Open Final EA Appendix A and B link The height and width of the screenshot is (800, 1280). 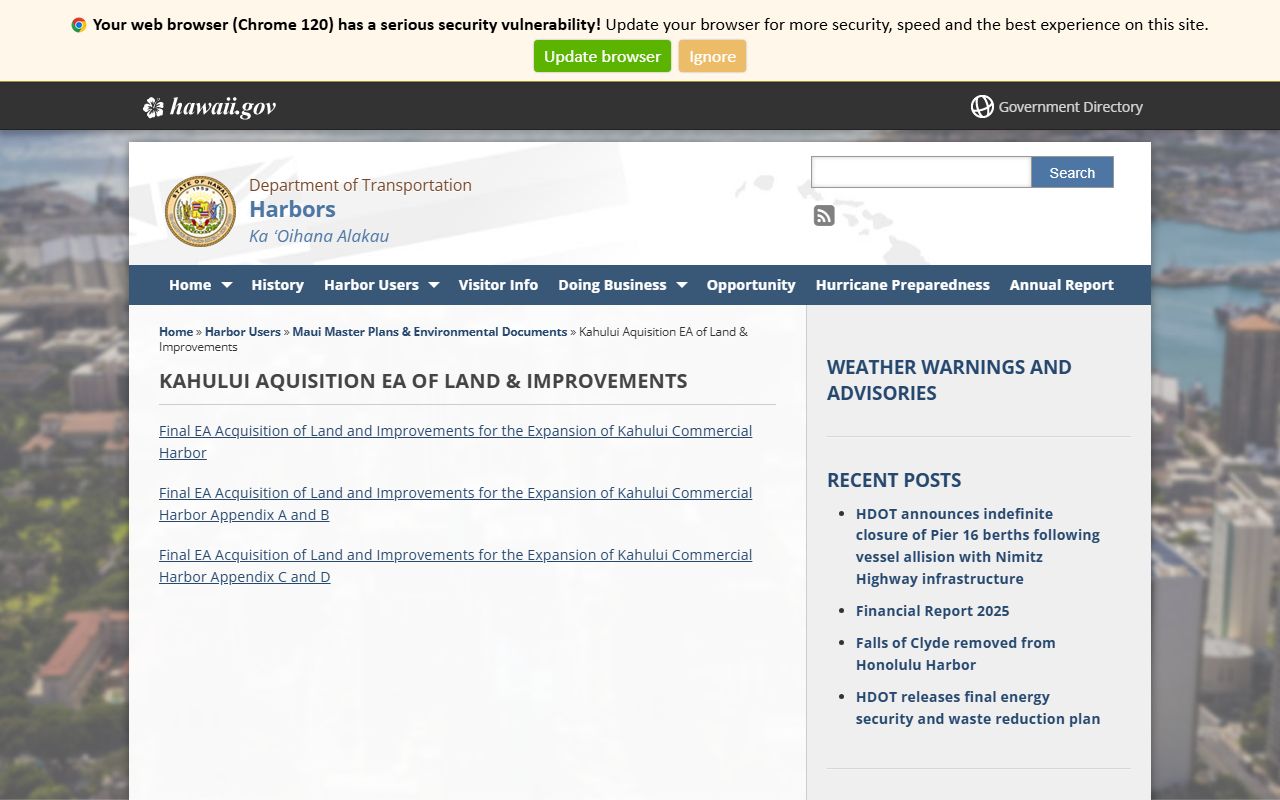[455, 504]
